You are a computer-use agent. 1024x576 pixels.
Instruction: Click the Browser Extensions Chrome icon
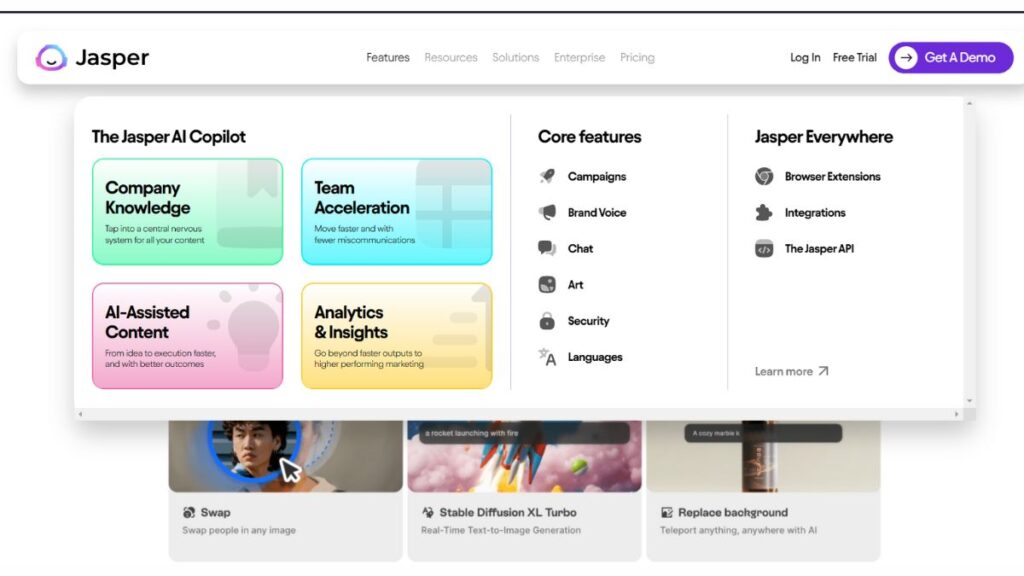[x=764, y=177]
